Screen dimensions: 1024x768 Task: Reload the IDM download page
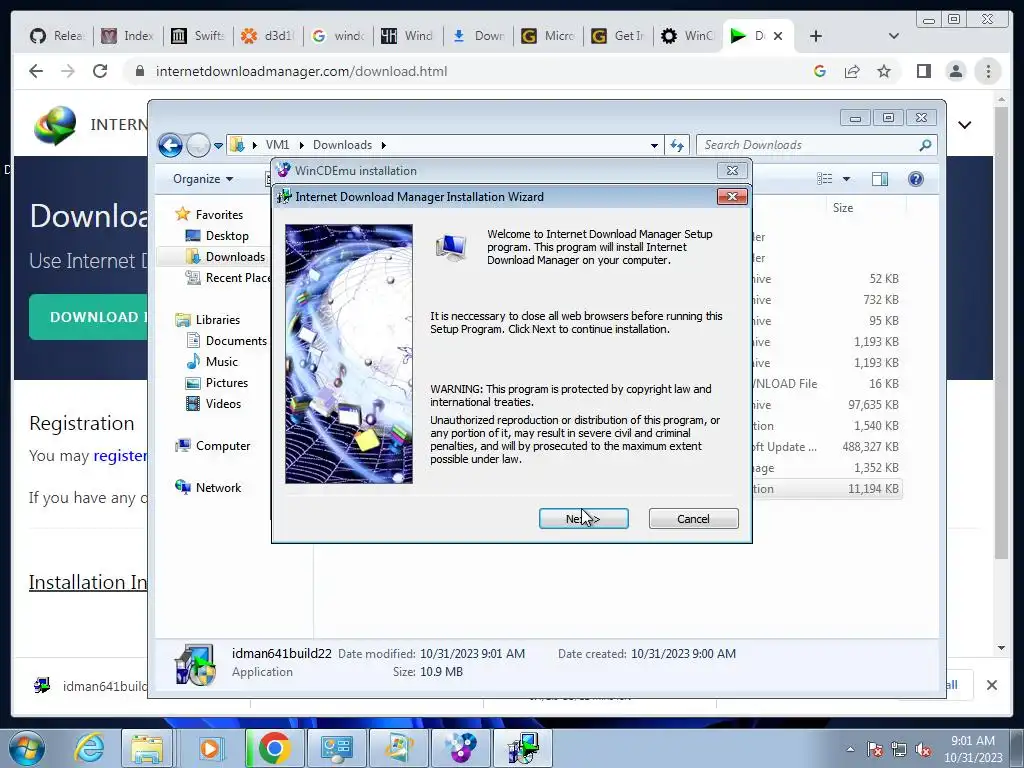100,71
